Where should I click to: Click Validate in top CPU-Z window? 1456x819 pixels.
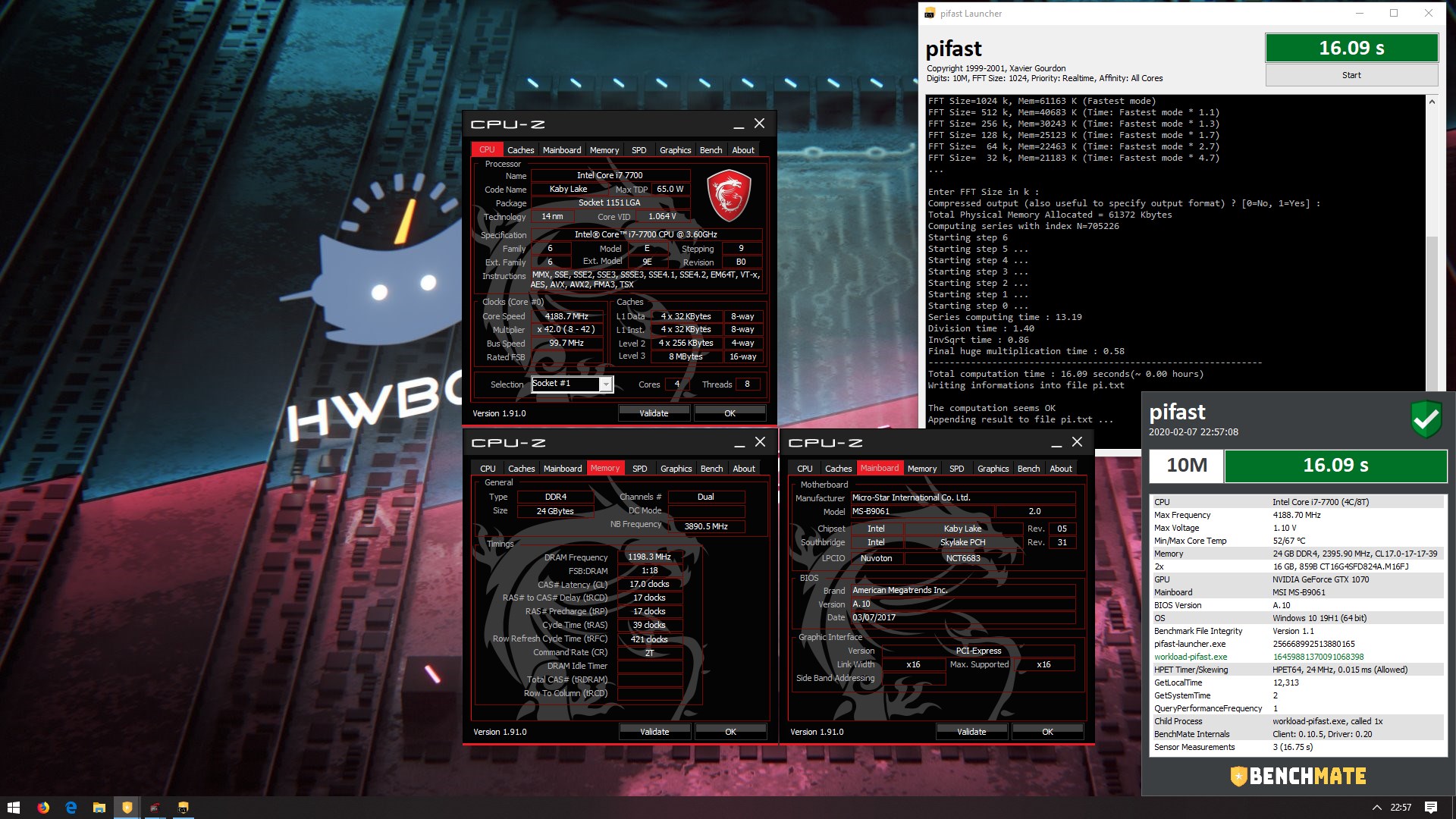click(654, 413)
